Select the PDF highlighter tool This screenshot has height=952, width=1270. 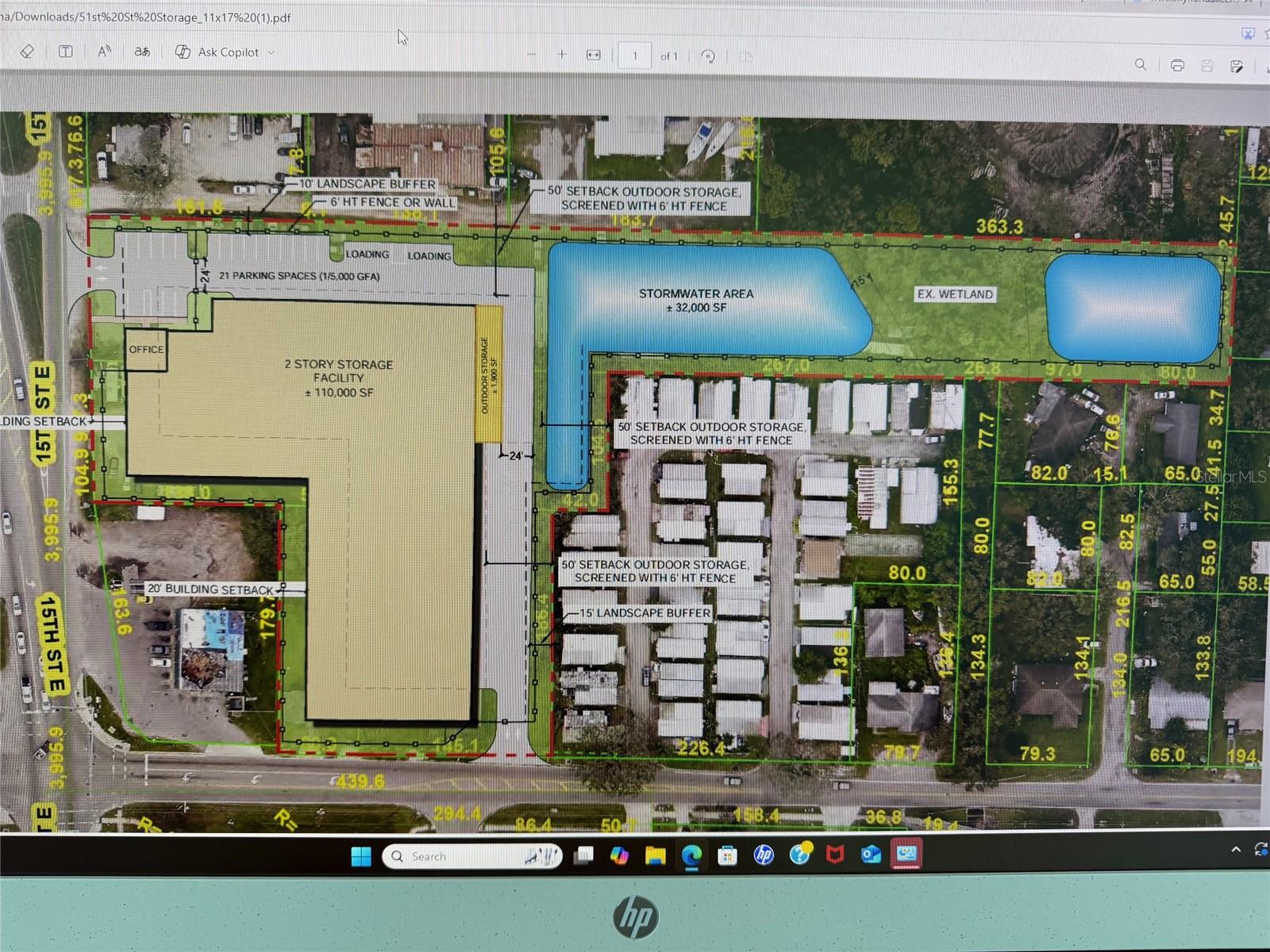pos(27,52)
